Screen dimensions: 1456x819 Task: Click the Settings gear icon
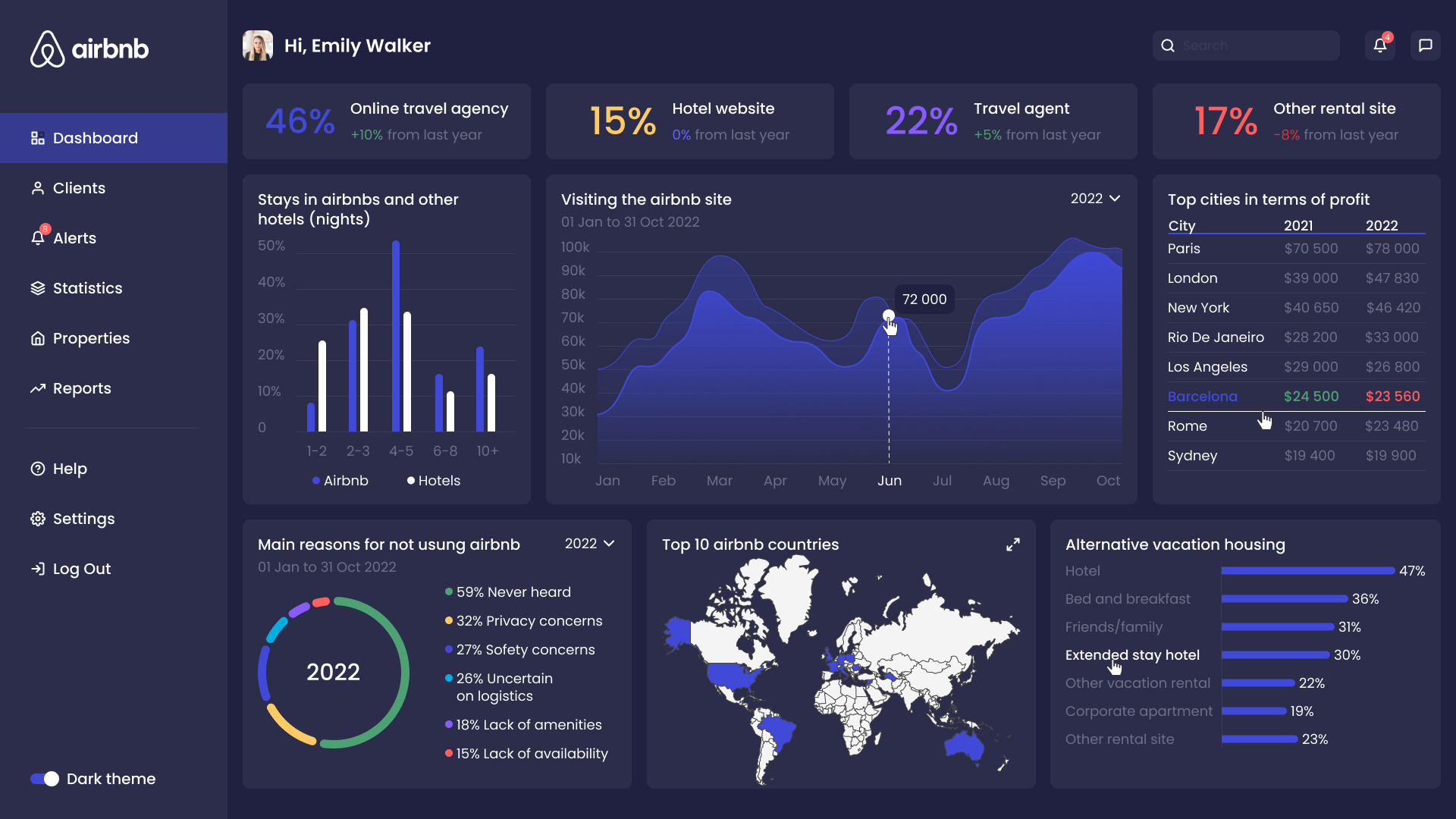click(x=37, y=519)
